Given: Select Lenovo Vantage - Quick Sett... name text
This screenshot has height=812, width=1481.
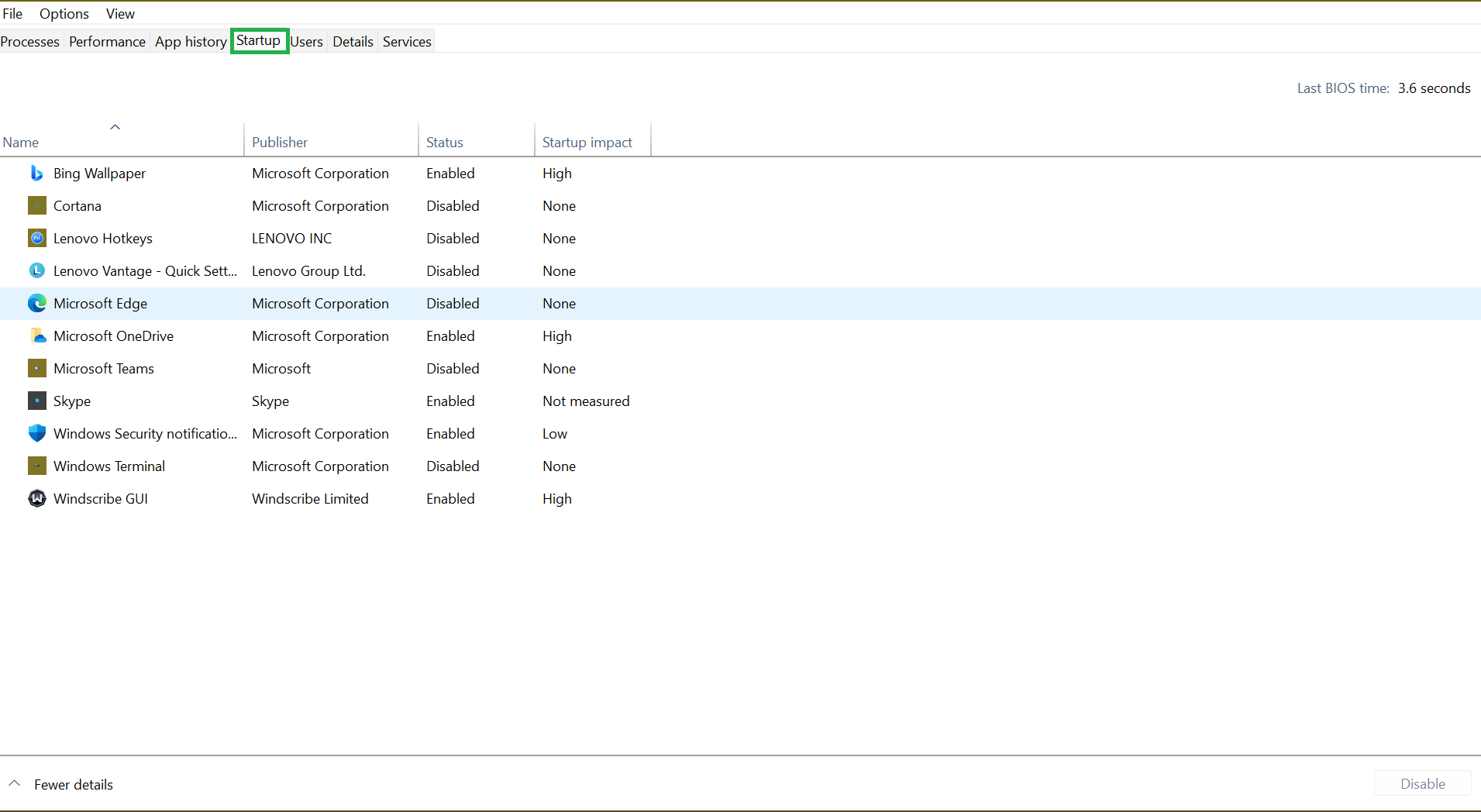Looking at the screenshot, I should 145,270.
